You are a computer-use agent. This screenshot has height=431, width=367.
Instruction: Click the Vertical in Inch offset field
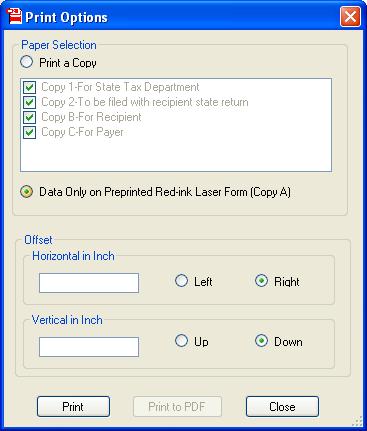point(89,347)
